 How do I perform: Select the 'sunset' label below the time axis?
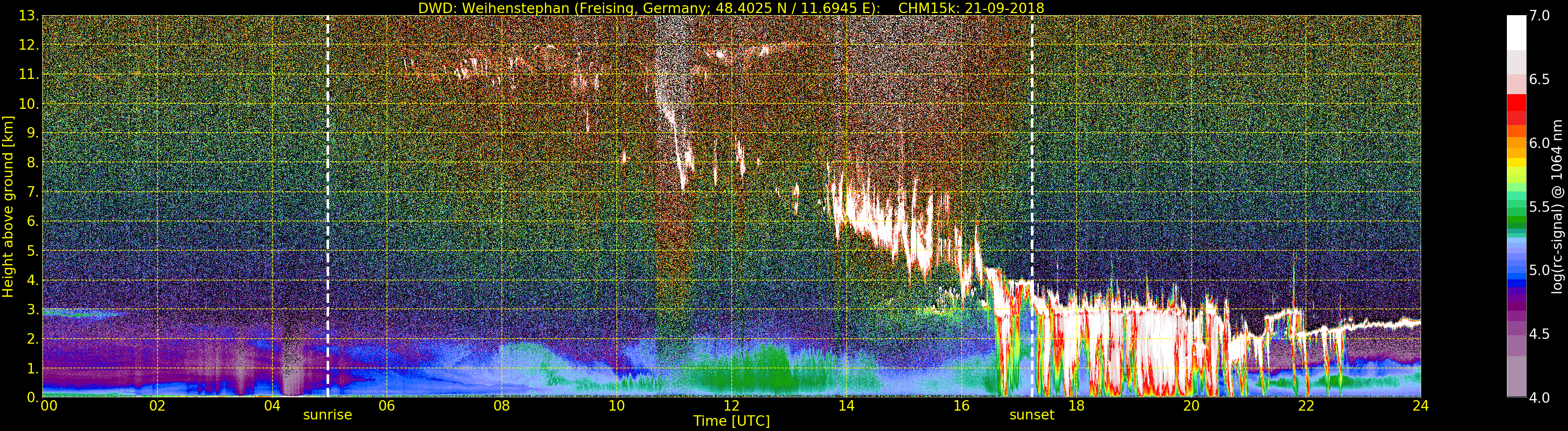1032,415
